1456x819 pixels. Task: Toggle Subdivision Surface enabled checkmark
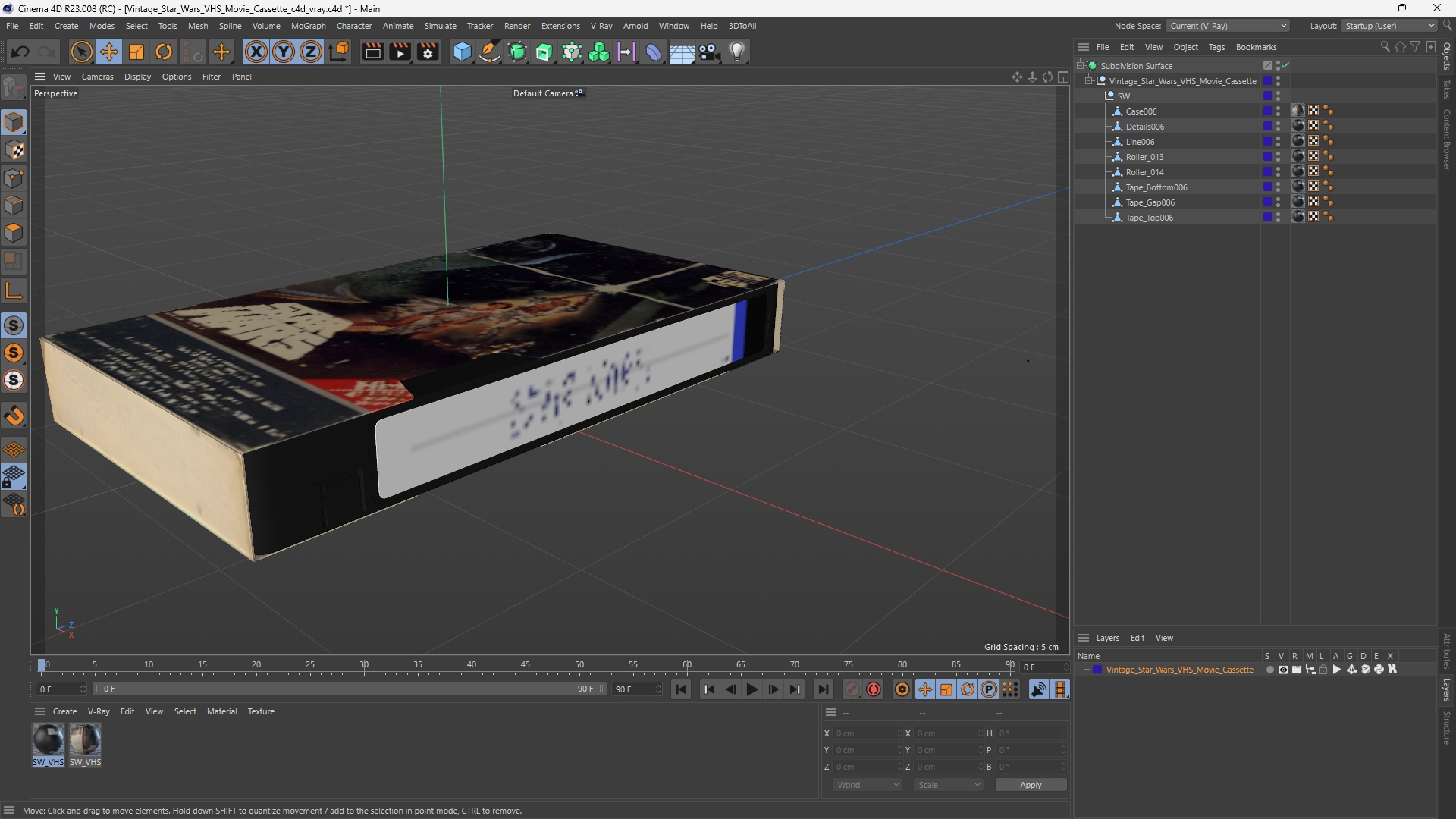point(1285,66)
